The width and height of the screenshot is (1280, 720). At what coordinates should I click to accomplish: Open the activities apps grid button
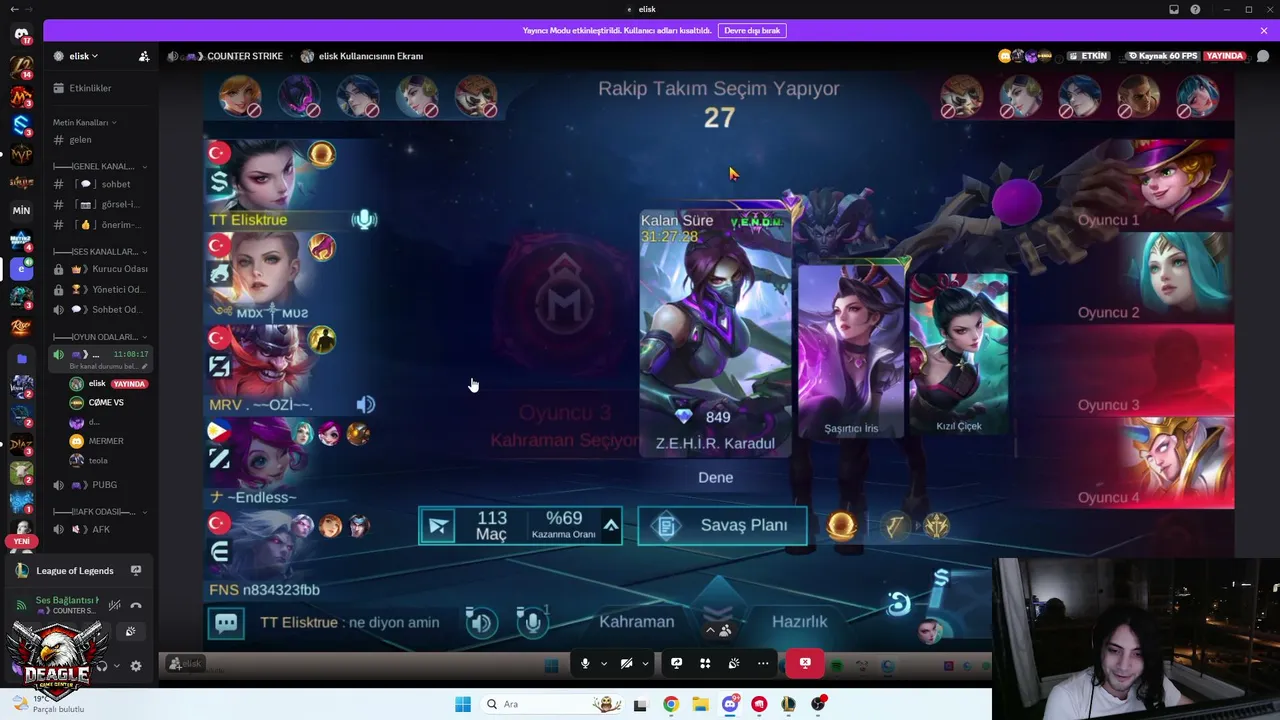pos(705,663)
